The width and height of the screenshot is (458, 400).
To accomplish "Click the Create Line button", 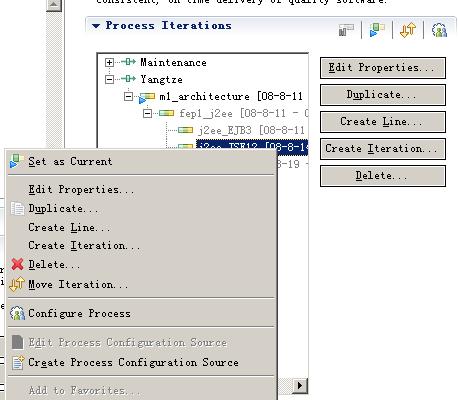I will click(x=383, y=122).
